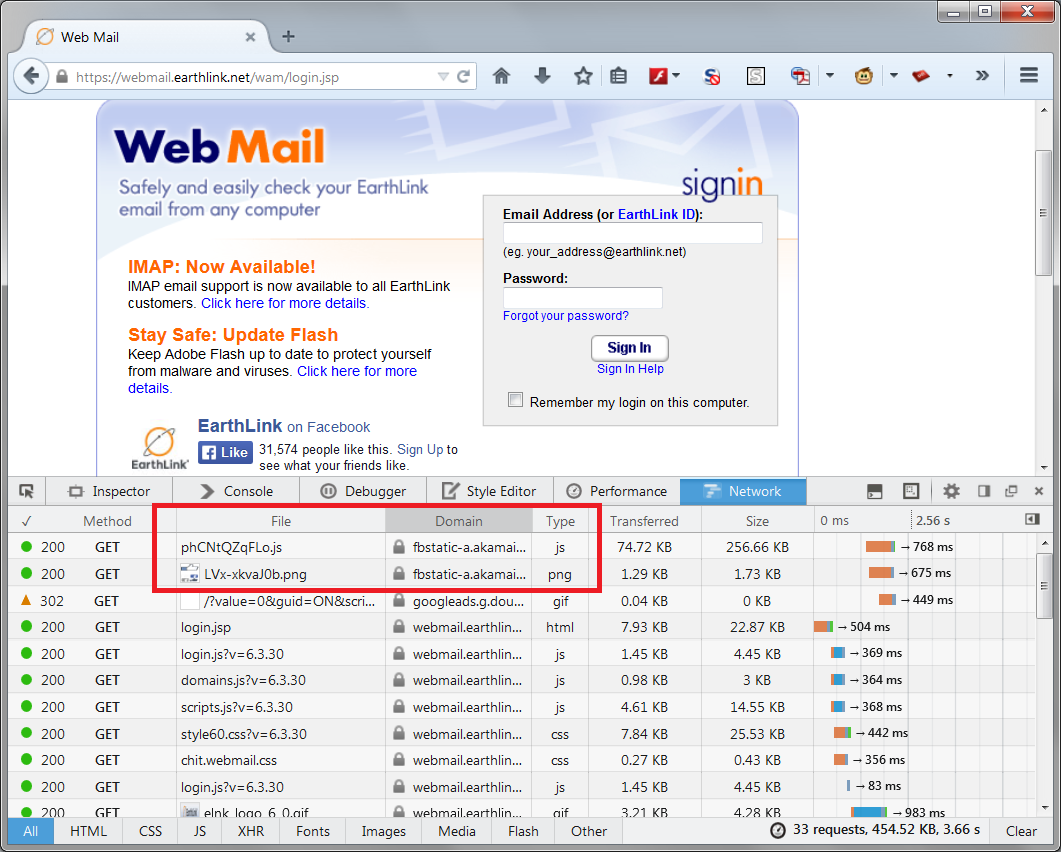Open DevTools settings gear
The width and height of the screenshot is (1061, 852).
point(951,491)
